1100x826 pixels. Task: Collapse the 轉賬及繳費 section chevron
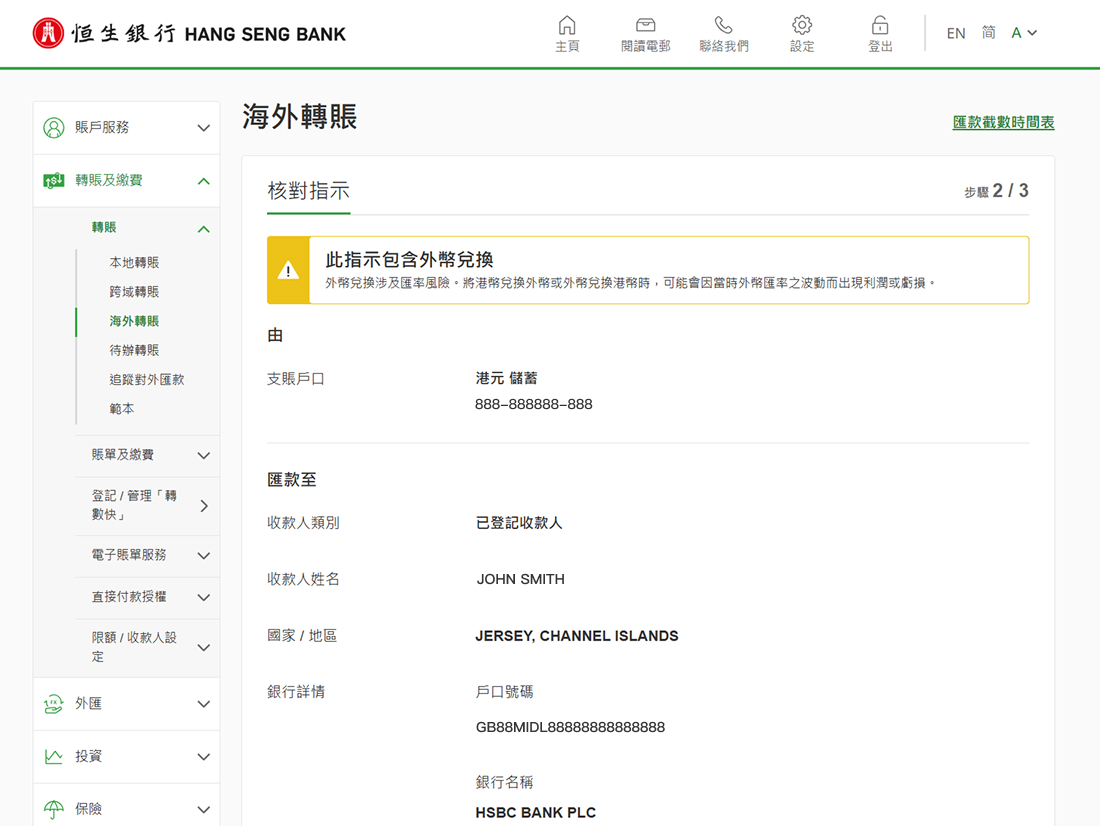[203, 181]
